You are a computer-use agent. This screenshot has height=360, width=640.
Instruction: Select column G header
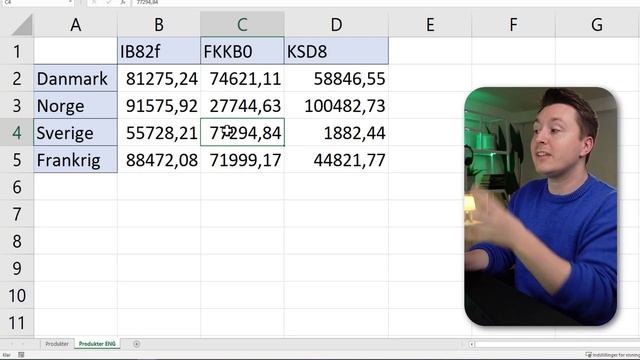(x=597, y=25)
